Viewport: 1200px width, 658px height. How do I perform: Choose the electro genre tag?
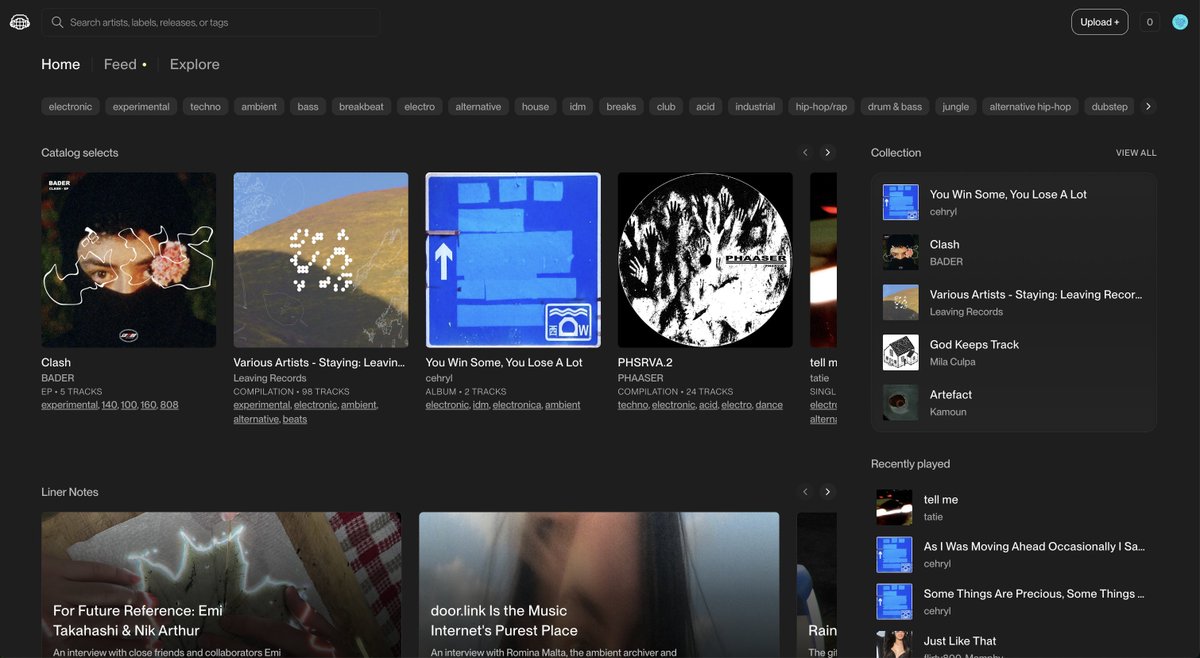pos(420,106)
